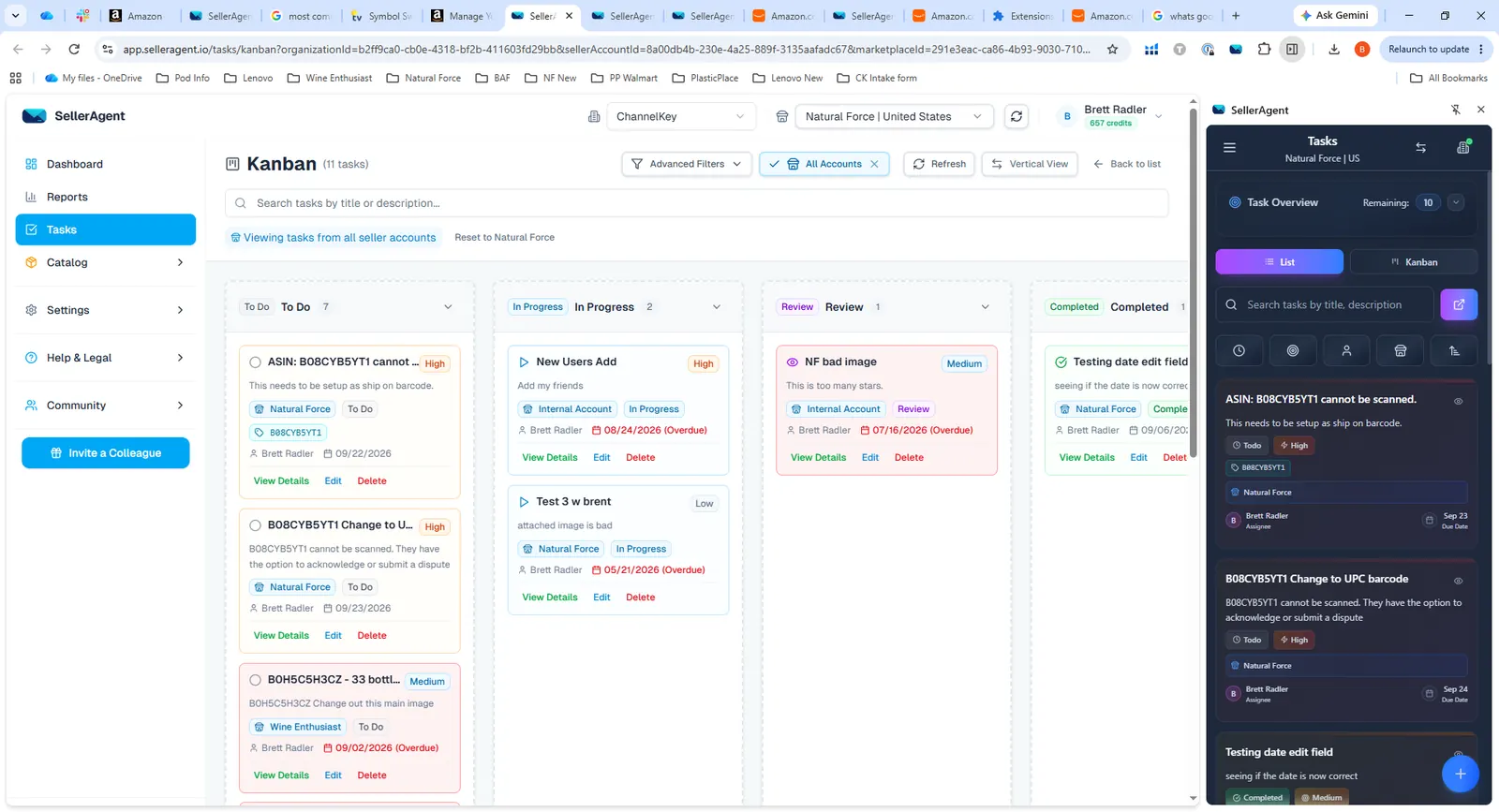The height and width of the screenshot is (812, 1499).
Task: Edit the Test 3 w brent task
Action: [x=601, y=598]
